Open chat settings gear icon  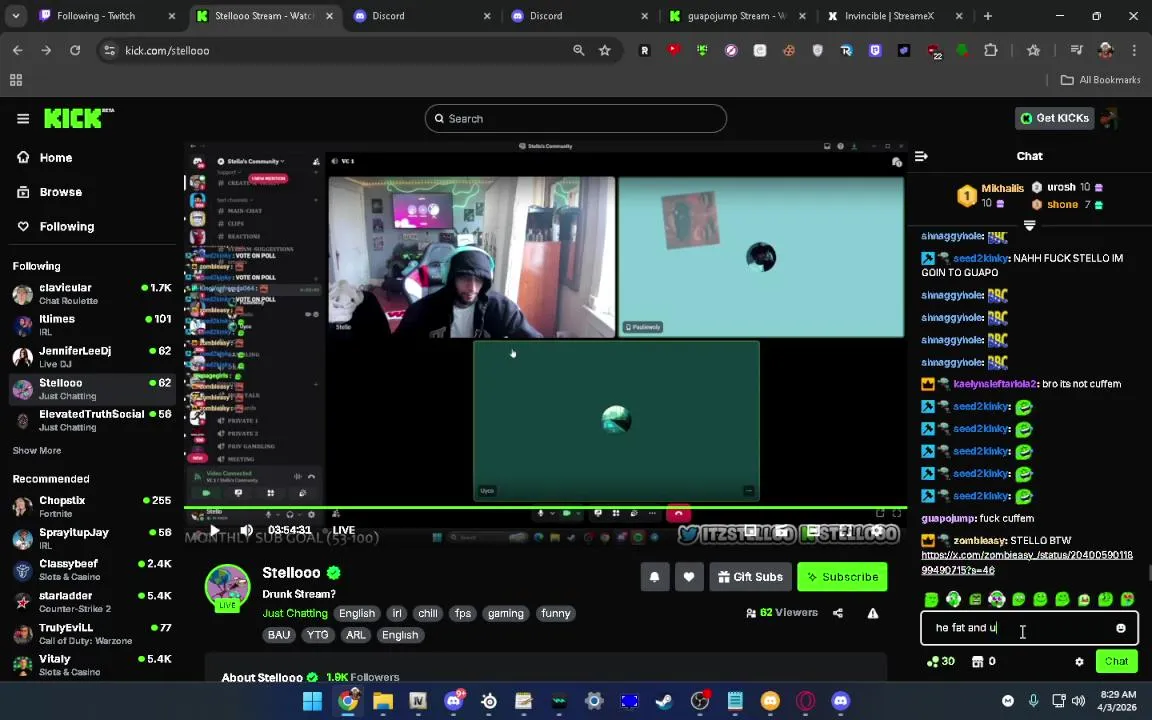(x=1079, y=661)
